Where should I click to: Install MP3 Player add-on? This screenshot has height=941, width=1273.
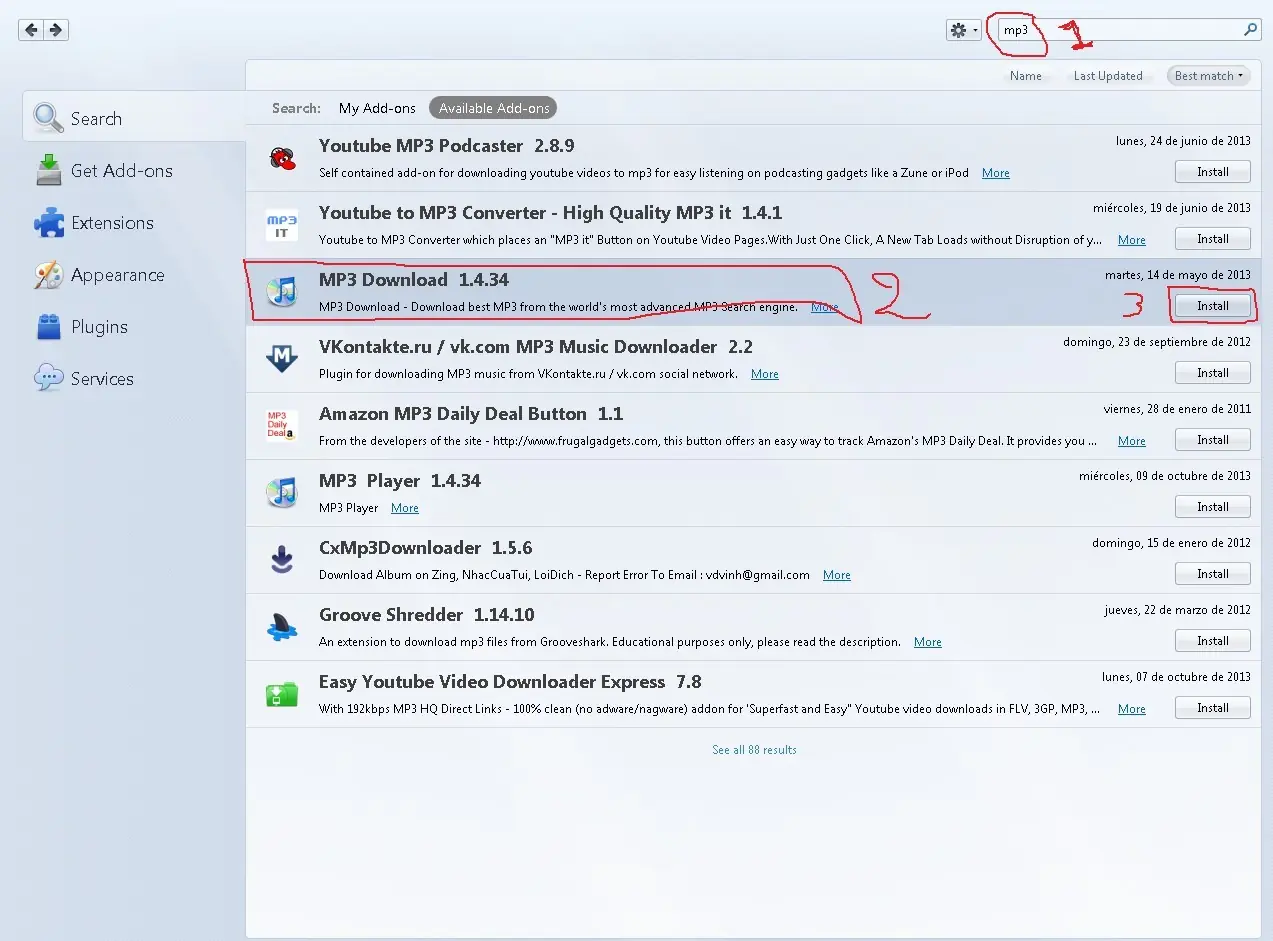[x=1212, y=507]
